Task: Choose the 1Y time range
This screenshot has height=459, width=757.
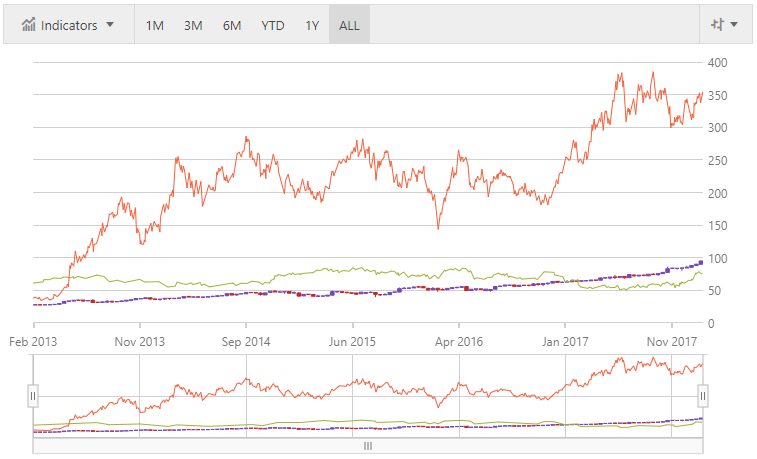Action: click(312, 25)
